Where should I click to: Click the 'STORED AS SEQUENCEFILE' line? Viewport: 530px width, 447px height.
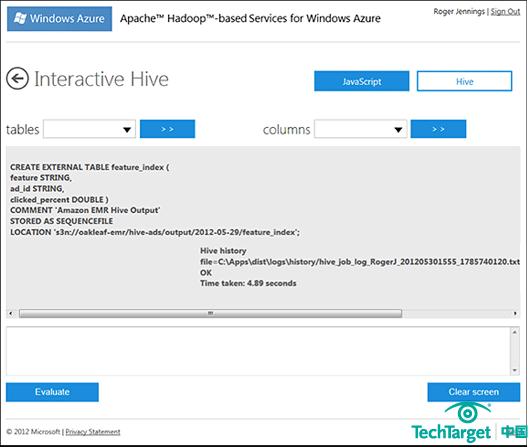point(62,221)
